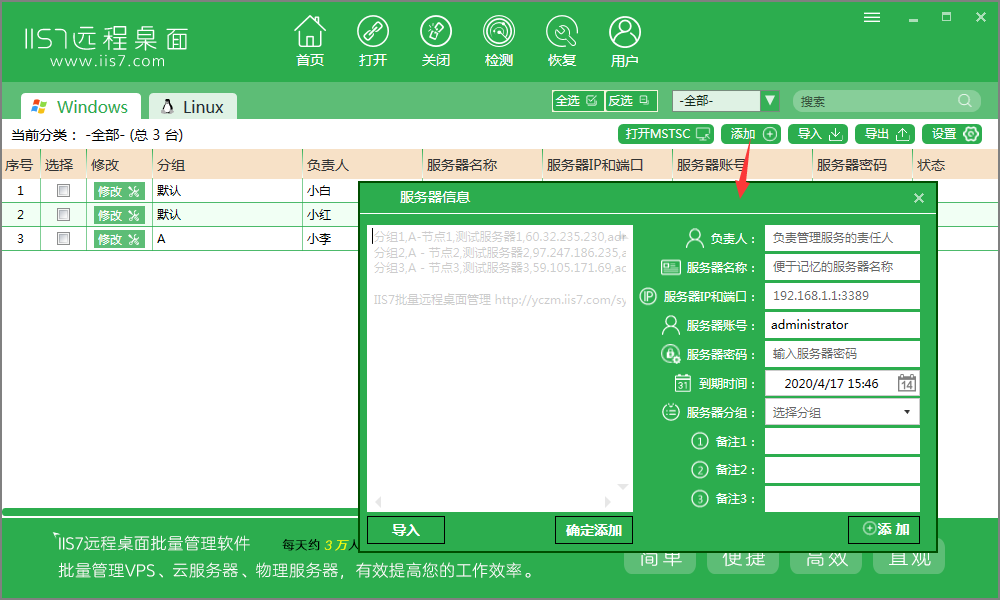This screenshot has width=1000, height=600.
Task: Click the main list horizontal scrollbar
Action: 180,511
